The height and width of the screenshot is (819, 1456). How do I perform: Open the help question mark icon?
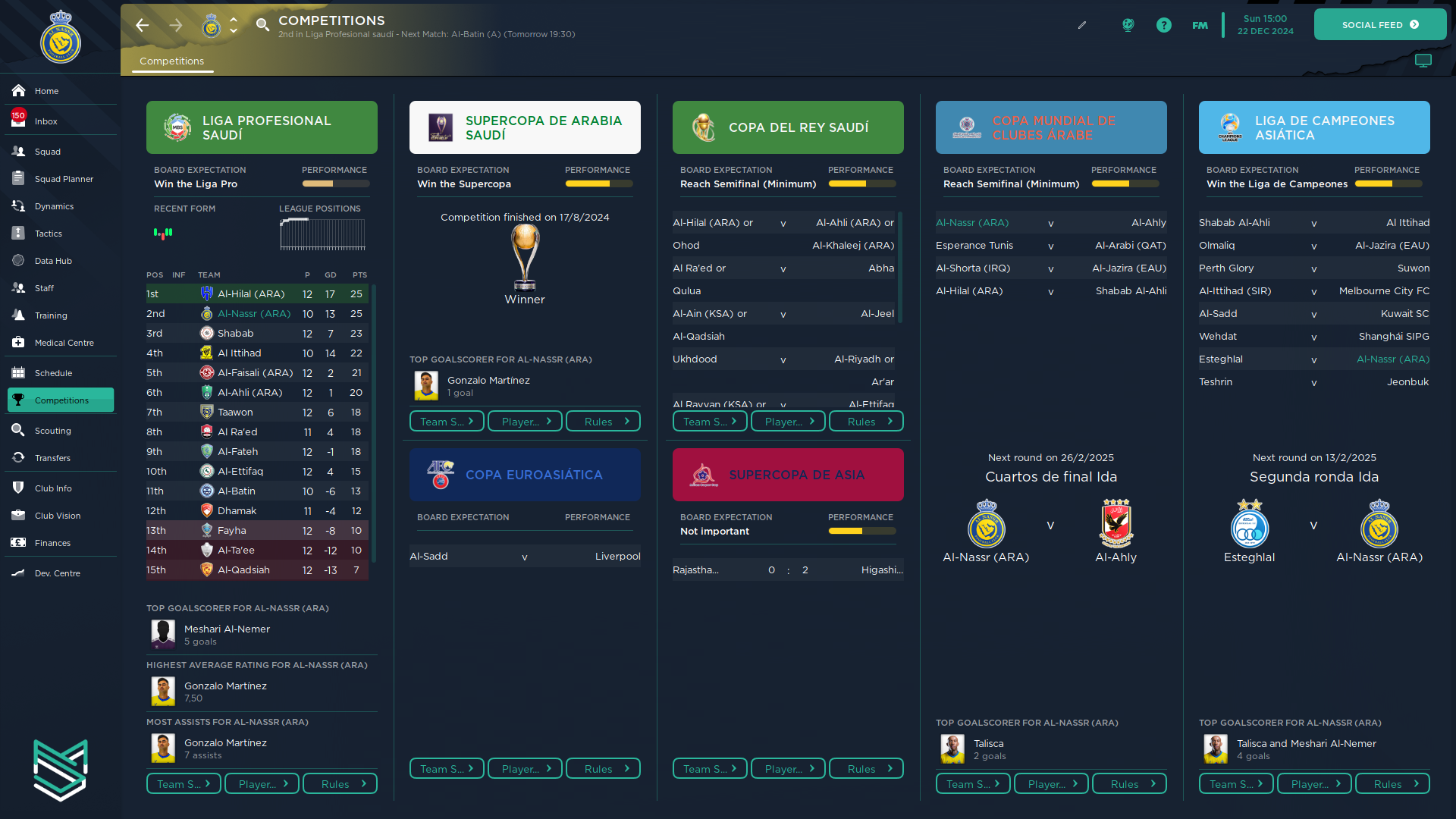[1164, 25]
